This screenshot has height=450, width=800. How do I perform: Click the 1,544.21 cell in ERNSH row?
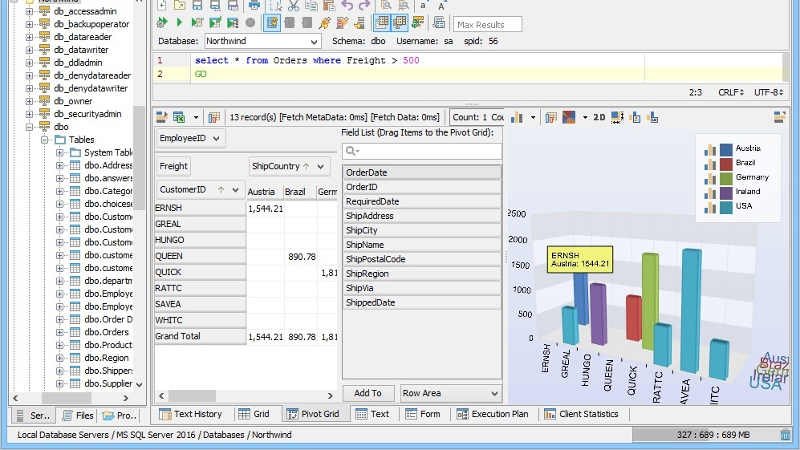[x=265, y=209]
